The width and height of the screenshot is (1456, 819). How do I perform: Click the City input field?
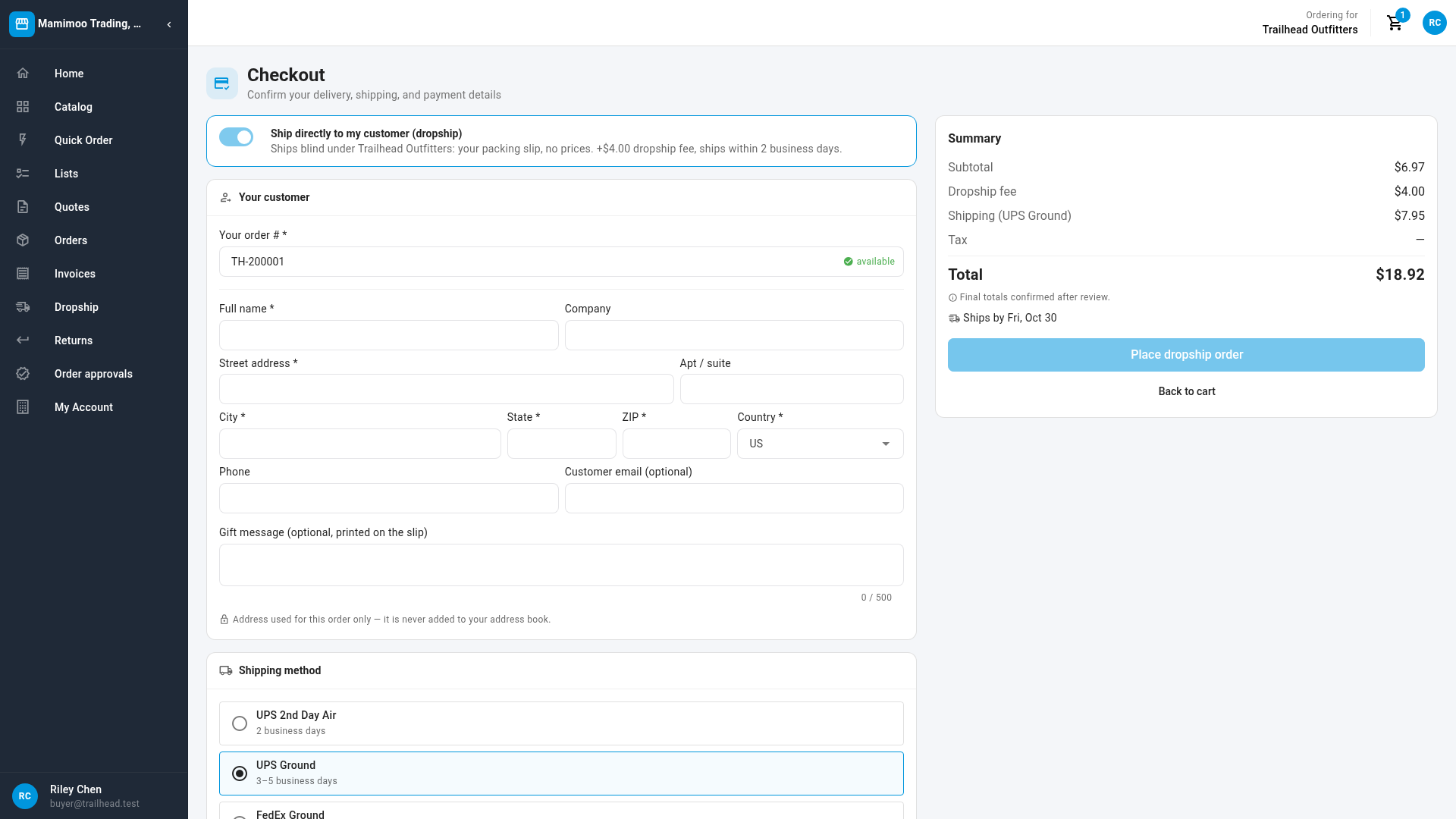[x=359, y=444]
